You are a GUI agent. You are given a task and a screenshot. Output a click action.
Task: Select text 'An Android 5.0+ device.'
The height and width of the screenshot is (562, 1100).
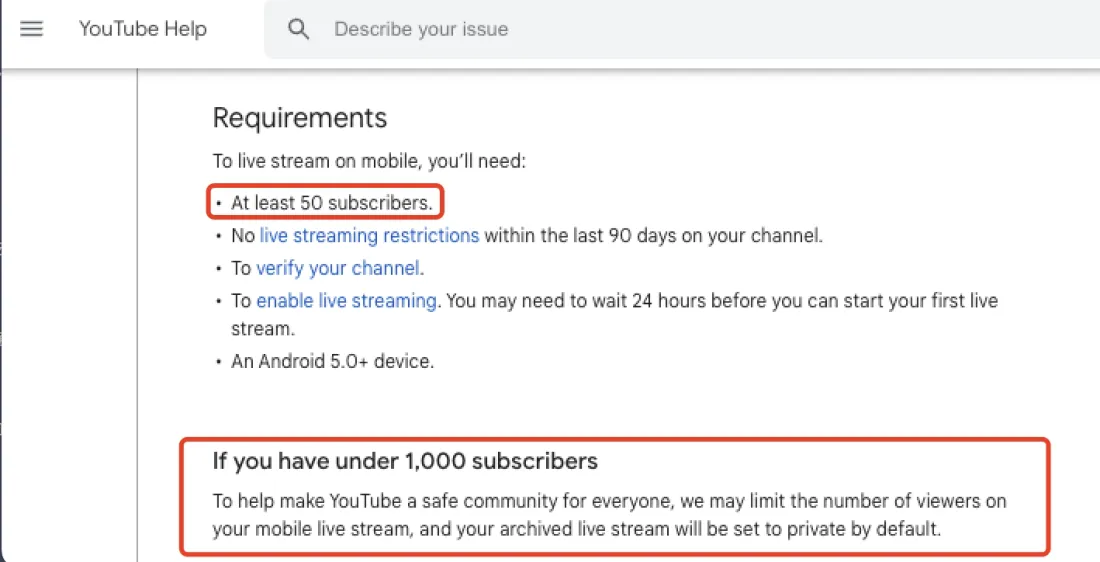pyautogui.click(x=333, y=361)
